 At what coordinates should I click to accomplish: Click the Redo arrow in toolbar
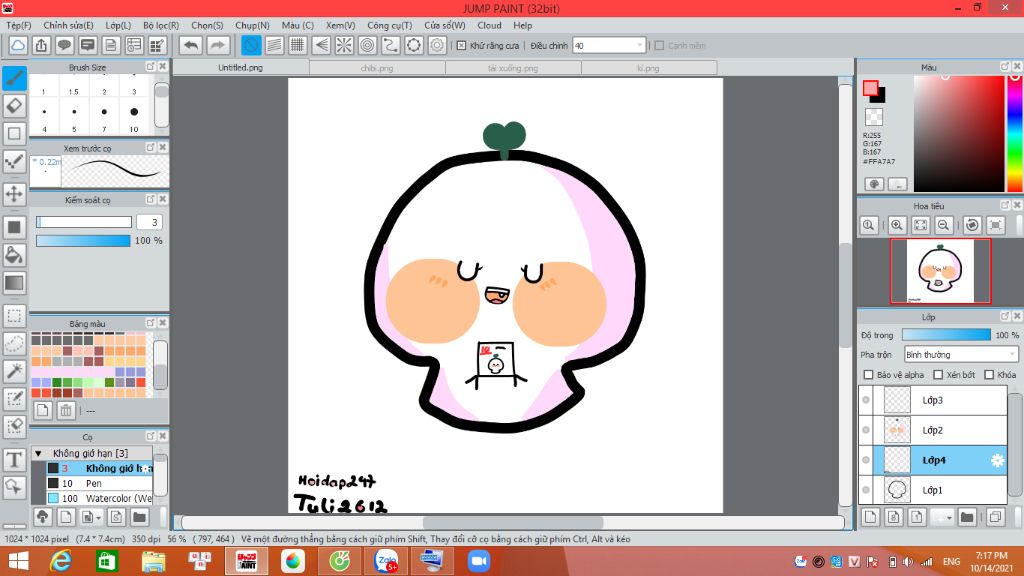point(218,45)
